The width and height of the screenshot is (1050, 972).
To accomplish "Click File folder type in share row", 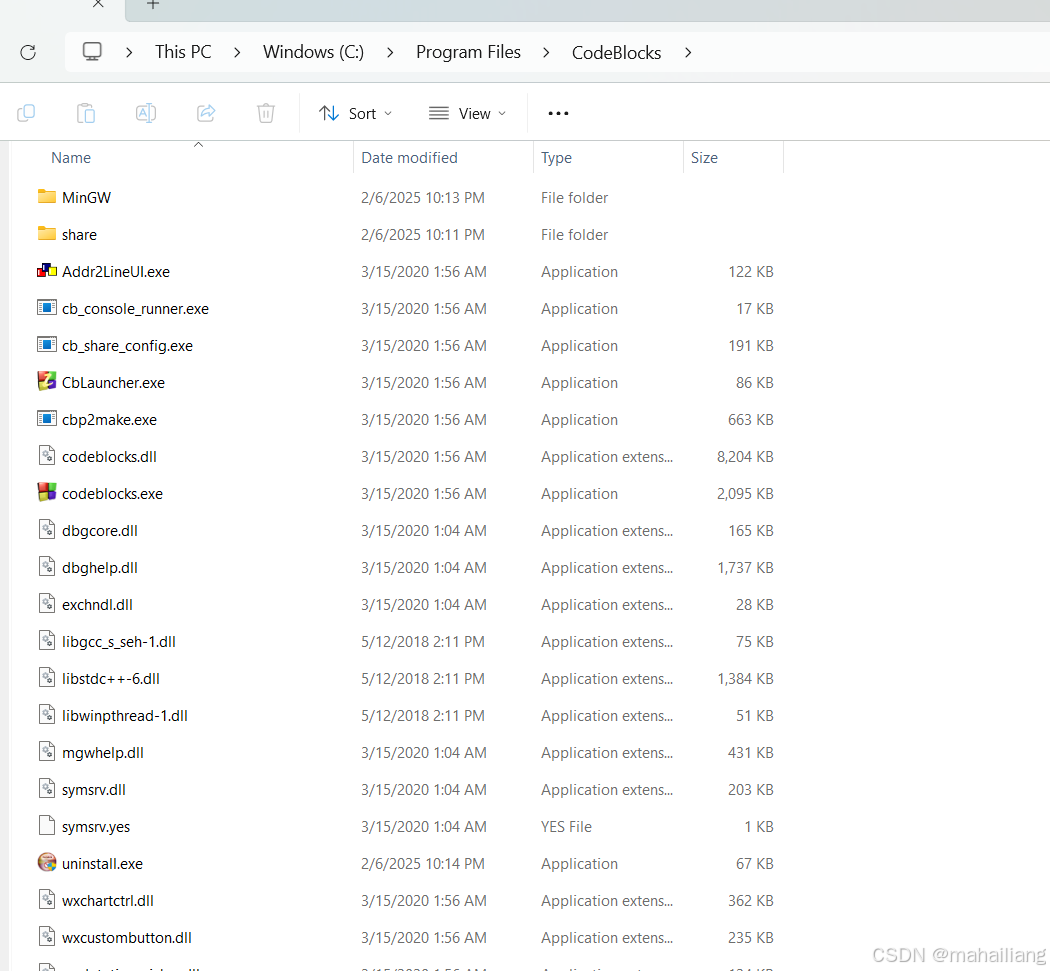I will click(575, 234).
